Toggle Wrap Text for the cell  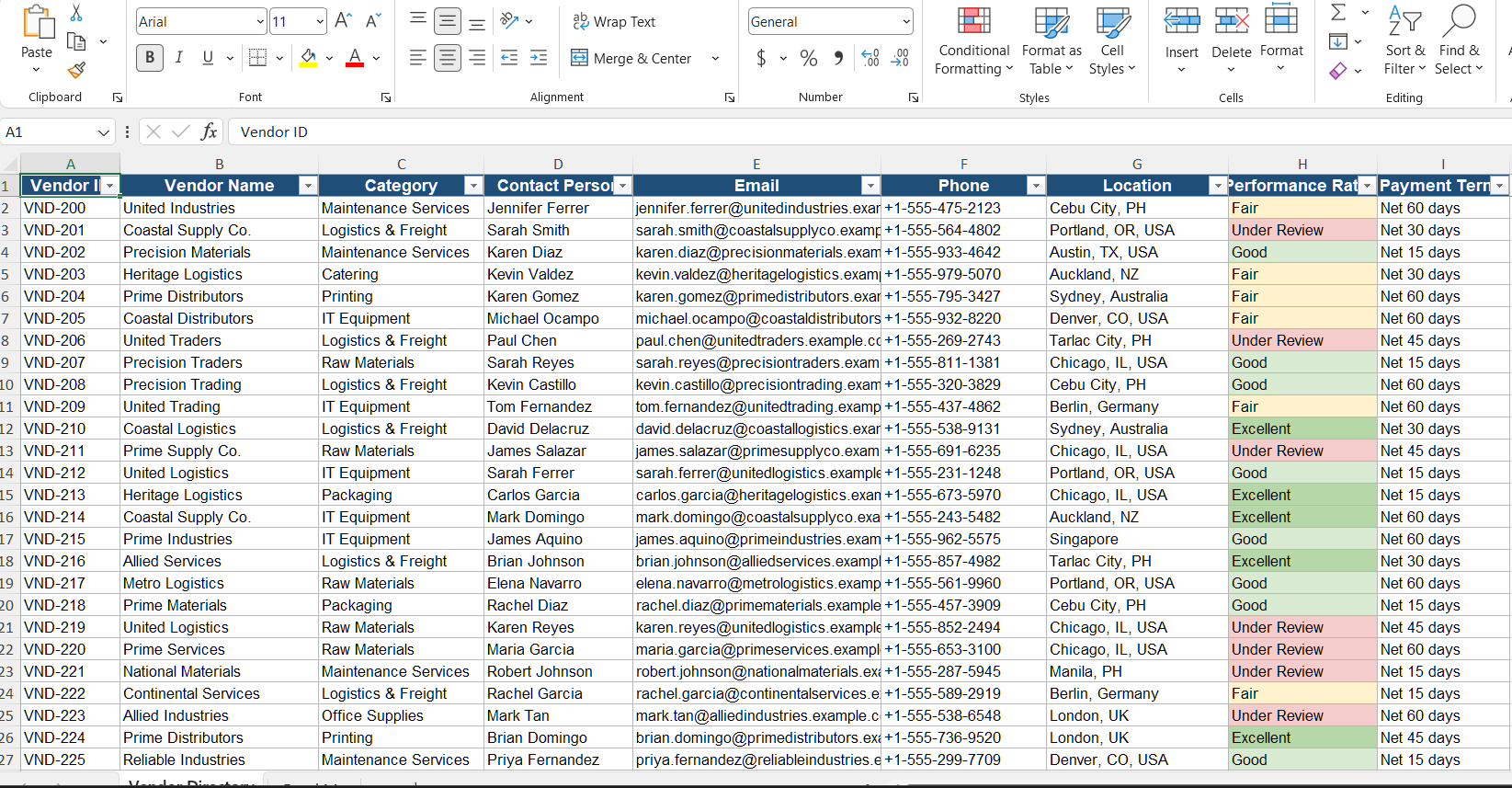(x=614, y=21)
